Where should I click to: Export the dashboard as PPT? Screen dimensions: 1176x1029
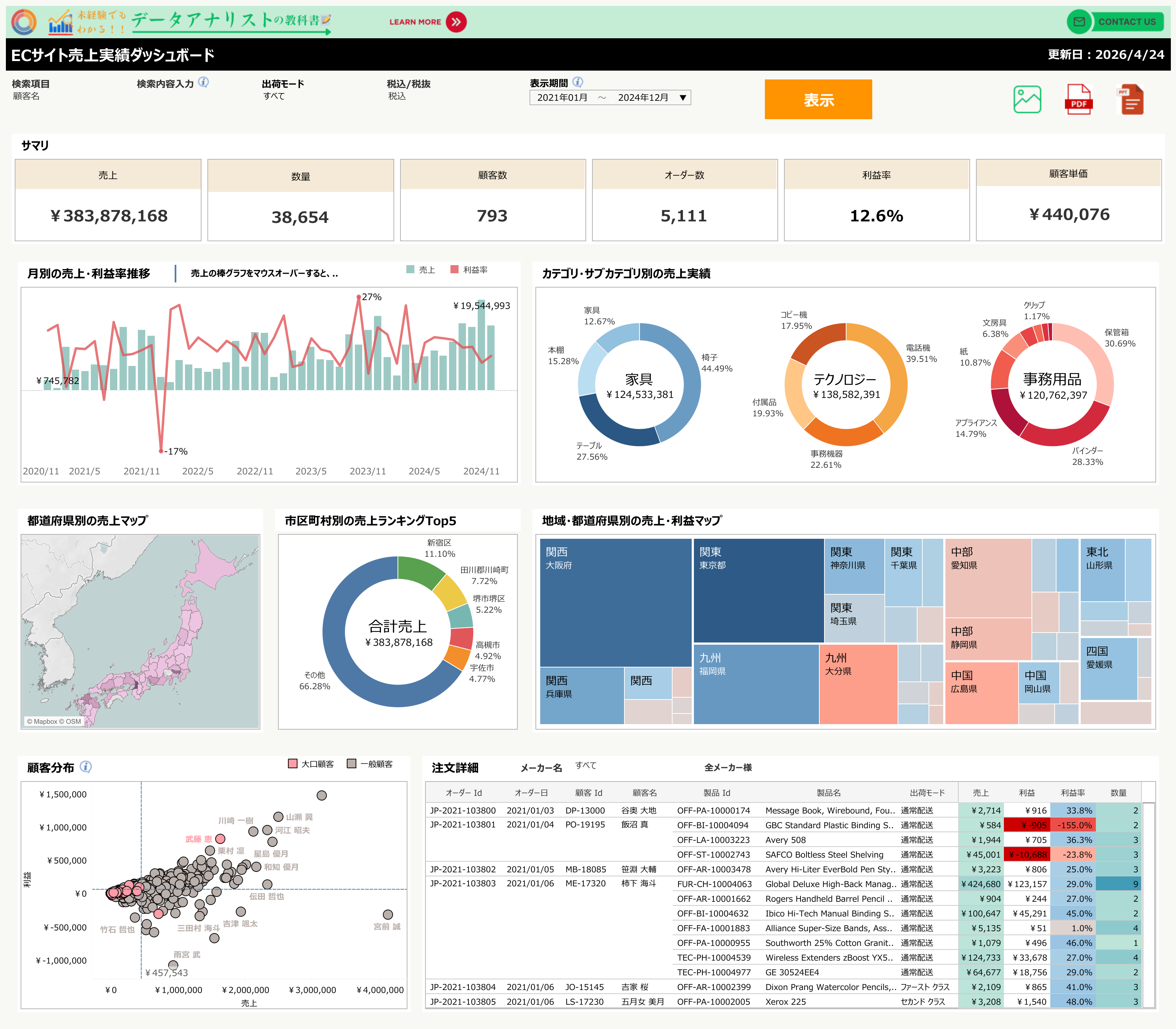coord(1131,99)
